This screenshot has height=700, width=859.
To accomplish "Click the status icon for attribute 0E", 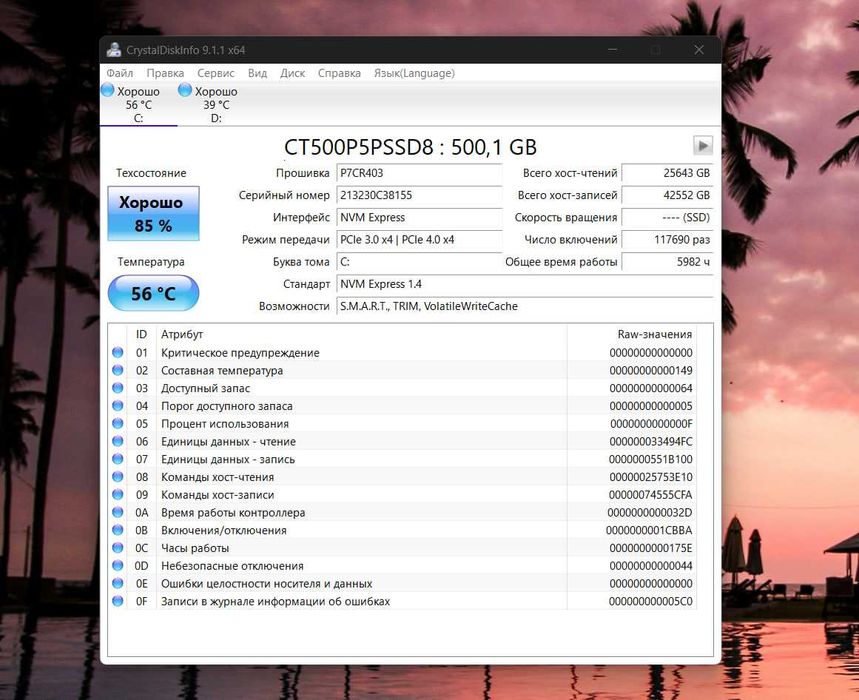I will click(x=118, y=583).
